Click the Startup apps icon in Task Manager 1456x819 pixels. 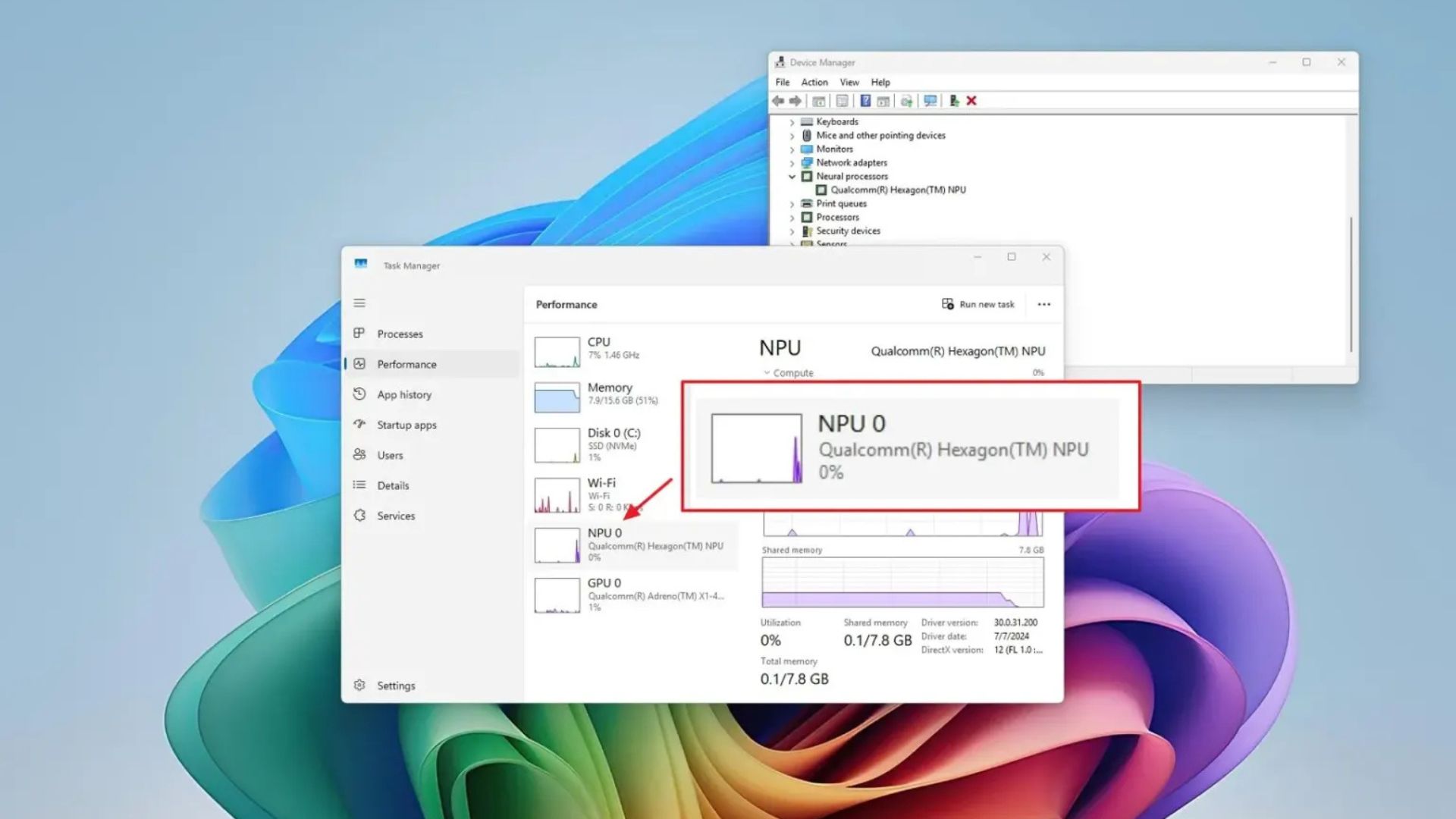[x=359, y=425]
